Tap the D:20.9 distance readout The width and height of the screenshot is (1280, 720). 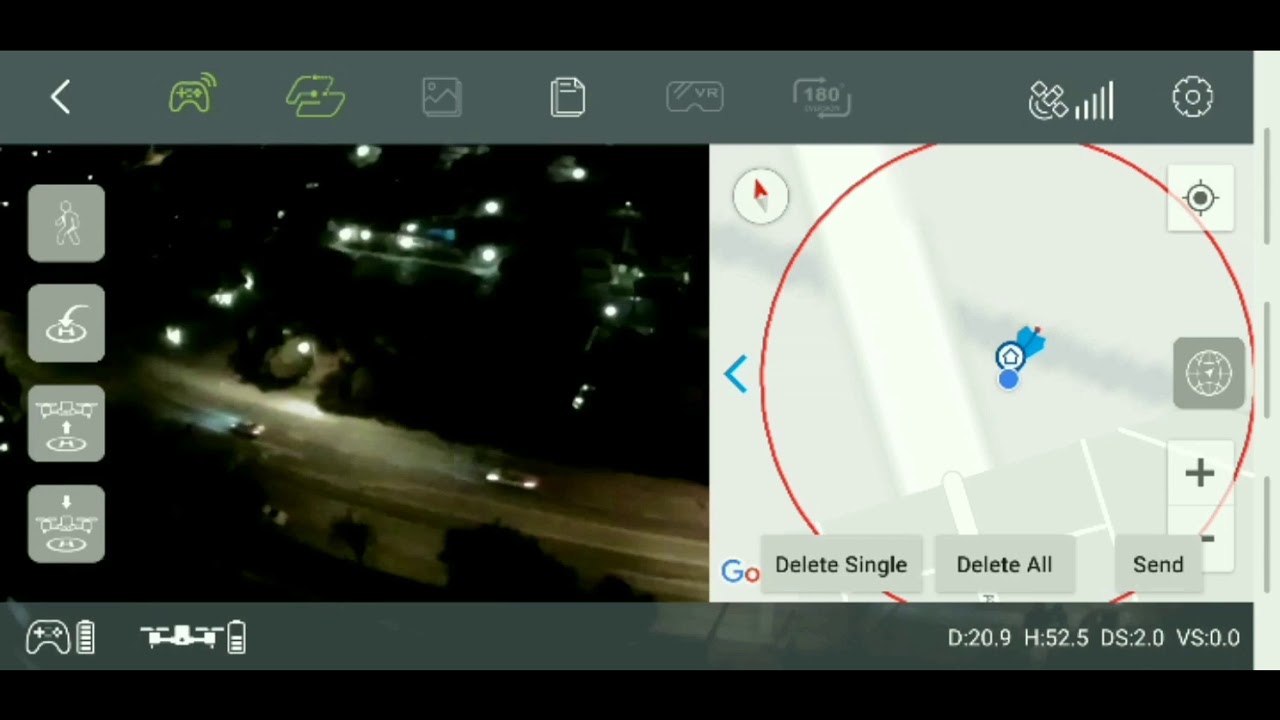pyautogui.click(x=979, y=638)
